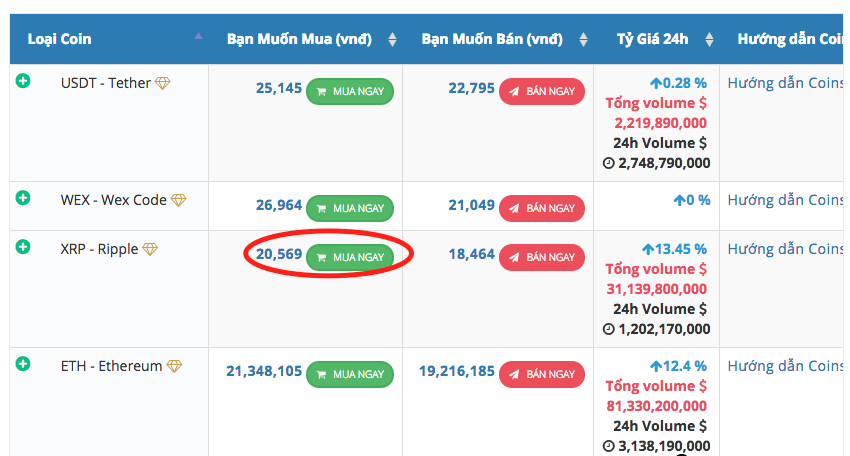Click the 0 % rate change for WEX
Screen dimensions: 850x456
[692, 200]
